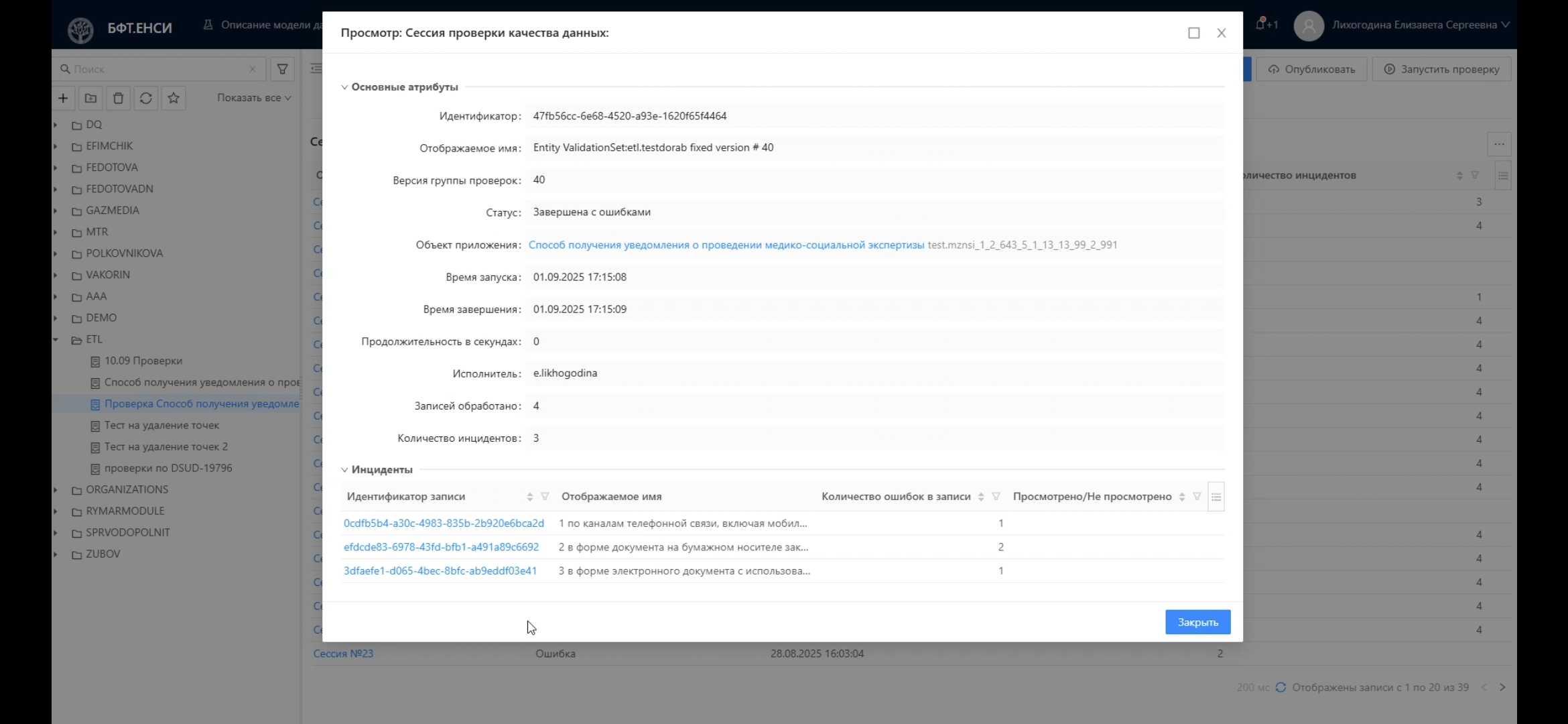Sort by Идентификатор записи column
This screenshot has height=724, width=1568.
click(x=529, y=497)
